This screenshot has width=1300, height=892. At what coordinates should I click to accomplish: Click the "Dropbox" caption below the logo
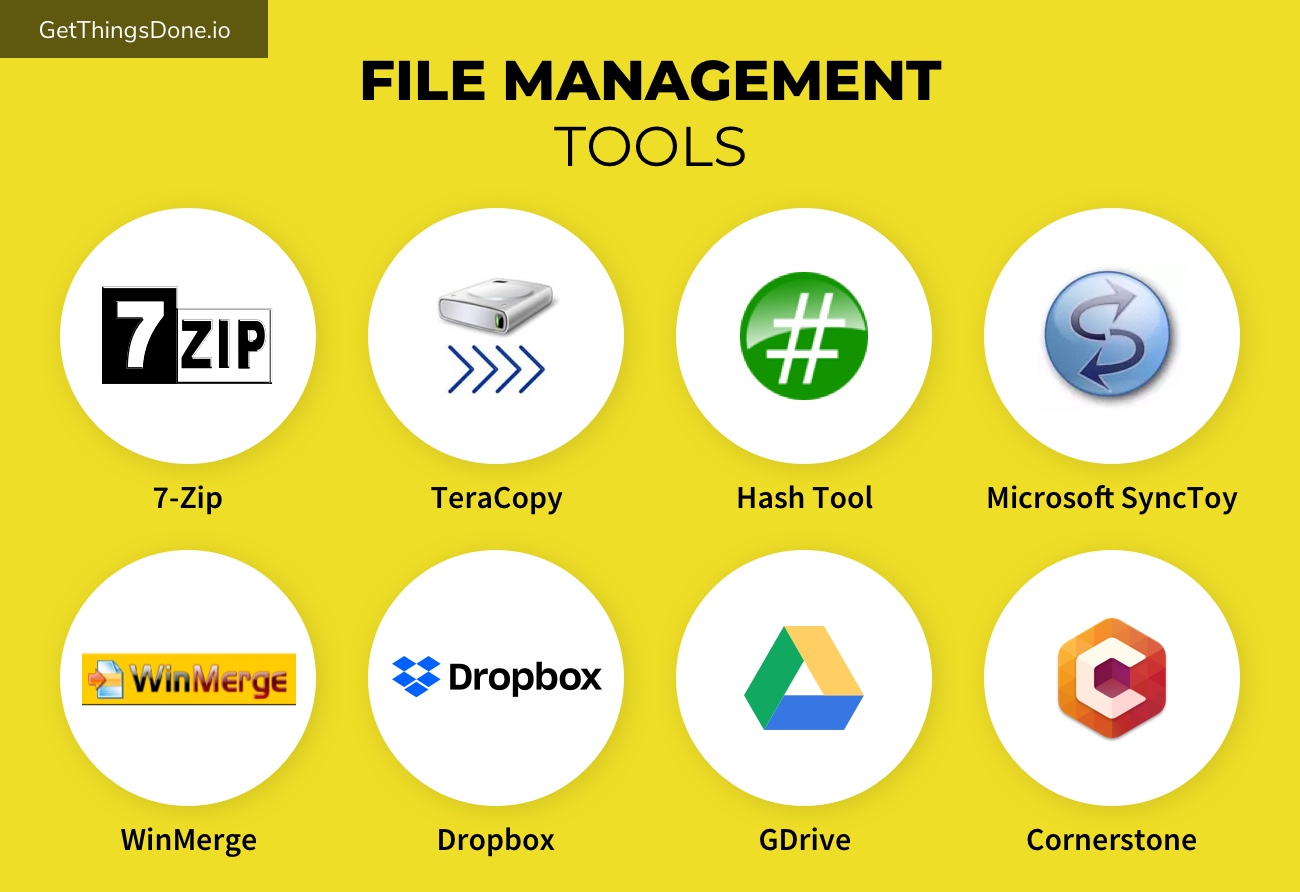coord(495,840)
